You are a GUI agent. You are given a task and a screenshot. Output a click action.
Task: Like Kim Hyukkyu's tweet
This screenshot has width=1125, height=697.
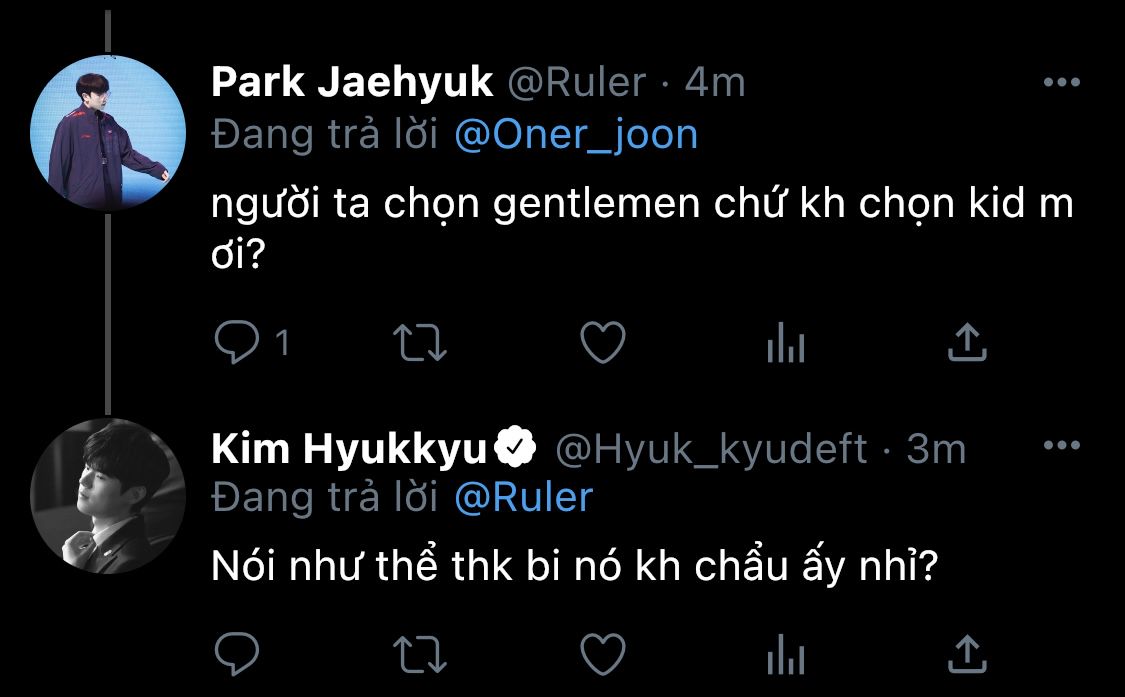coord(603,654)
